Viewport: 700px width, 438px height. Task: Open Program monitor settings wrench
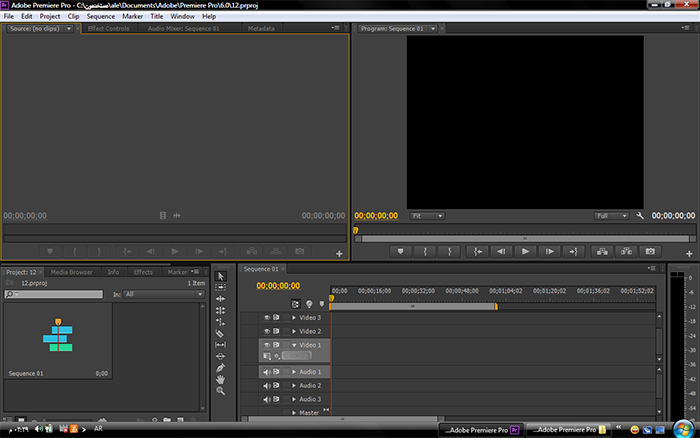click(x=639, y=215)
